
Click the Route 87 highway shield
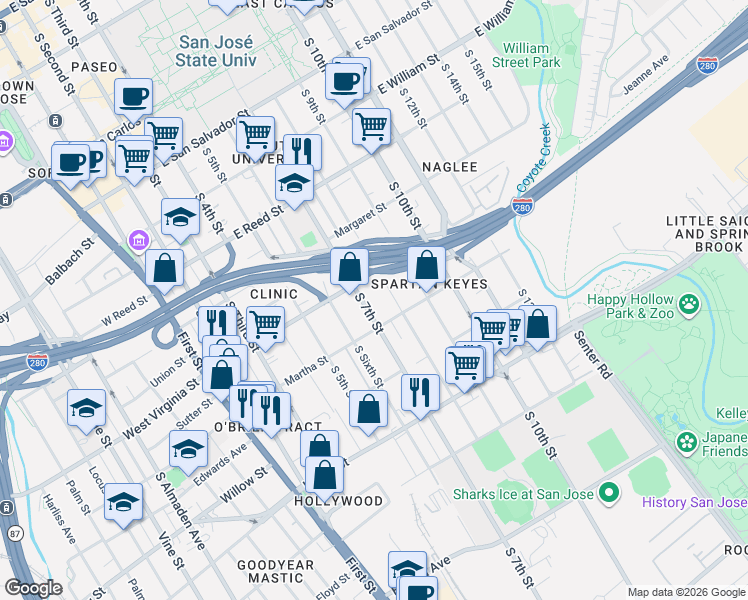point(15,533)
